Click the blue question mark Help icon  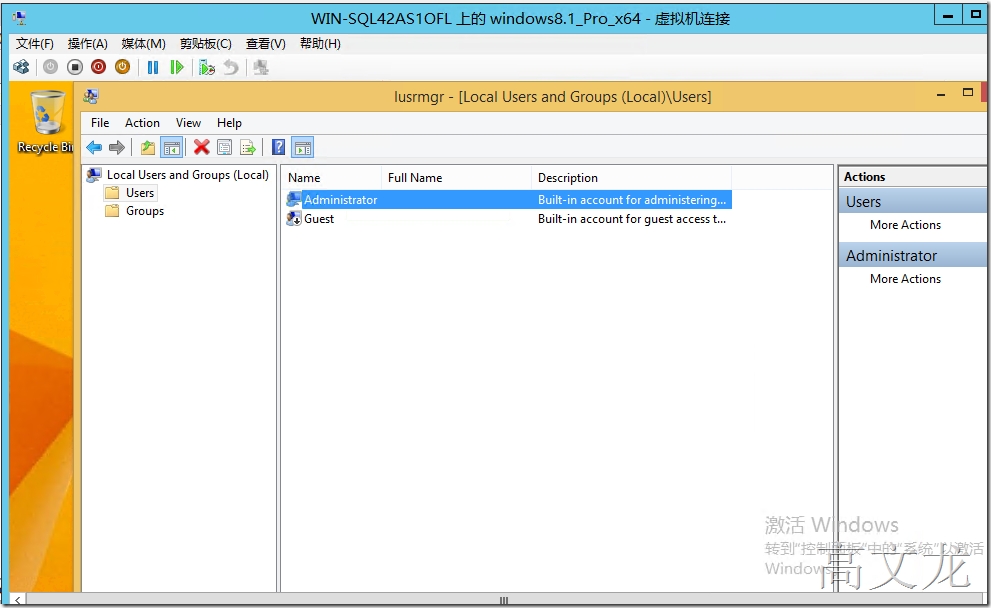278,147
